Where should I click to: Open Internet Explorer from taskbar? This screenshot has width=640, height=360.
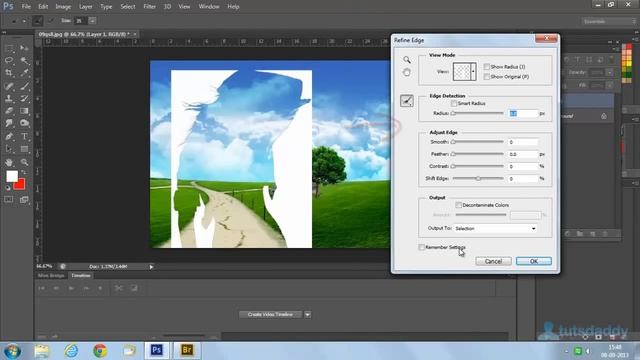click(x=71, y=351)
